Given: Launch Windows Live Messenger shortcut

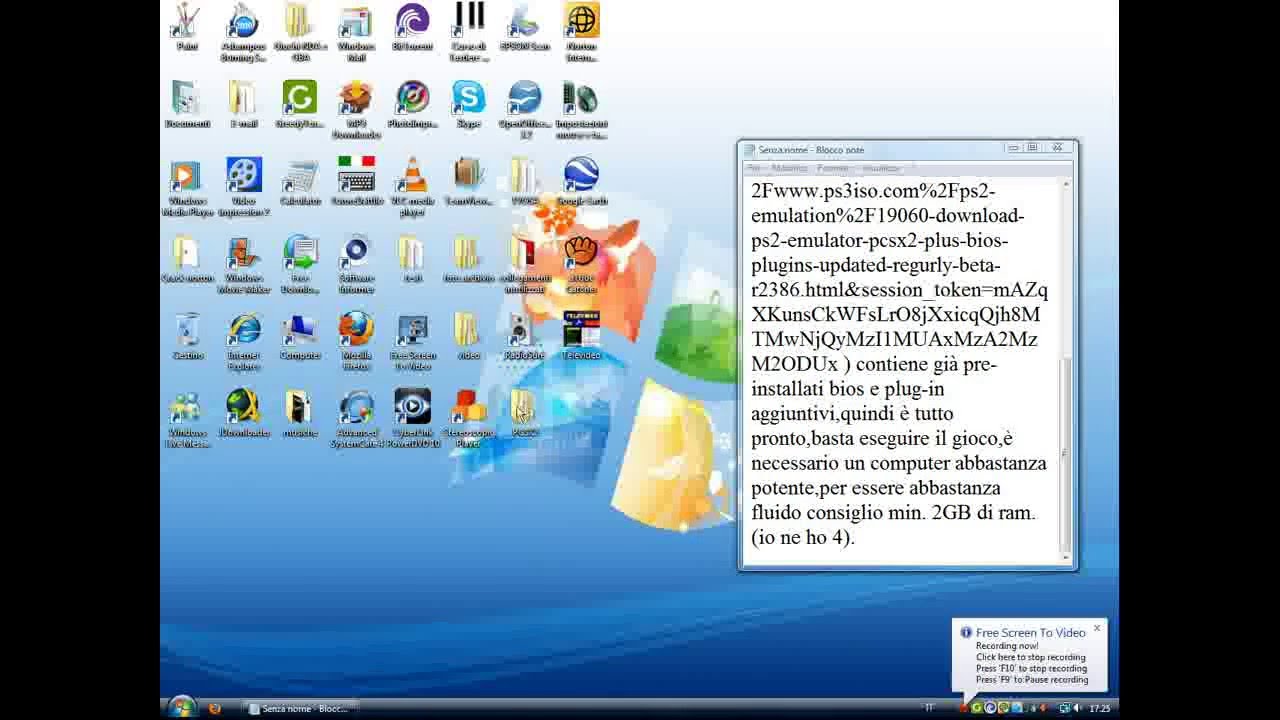Looking at the screenshot, I should [x=187, y=419].
